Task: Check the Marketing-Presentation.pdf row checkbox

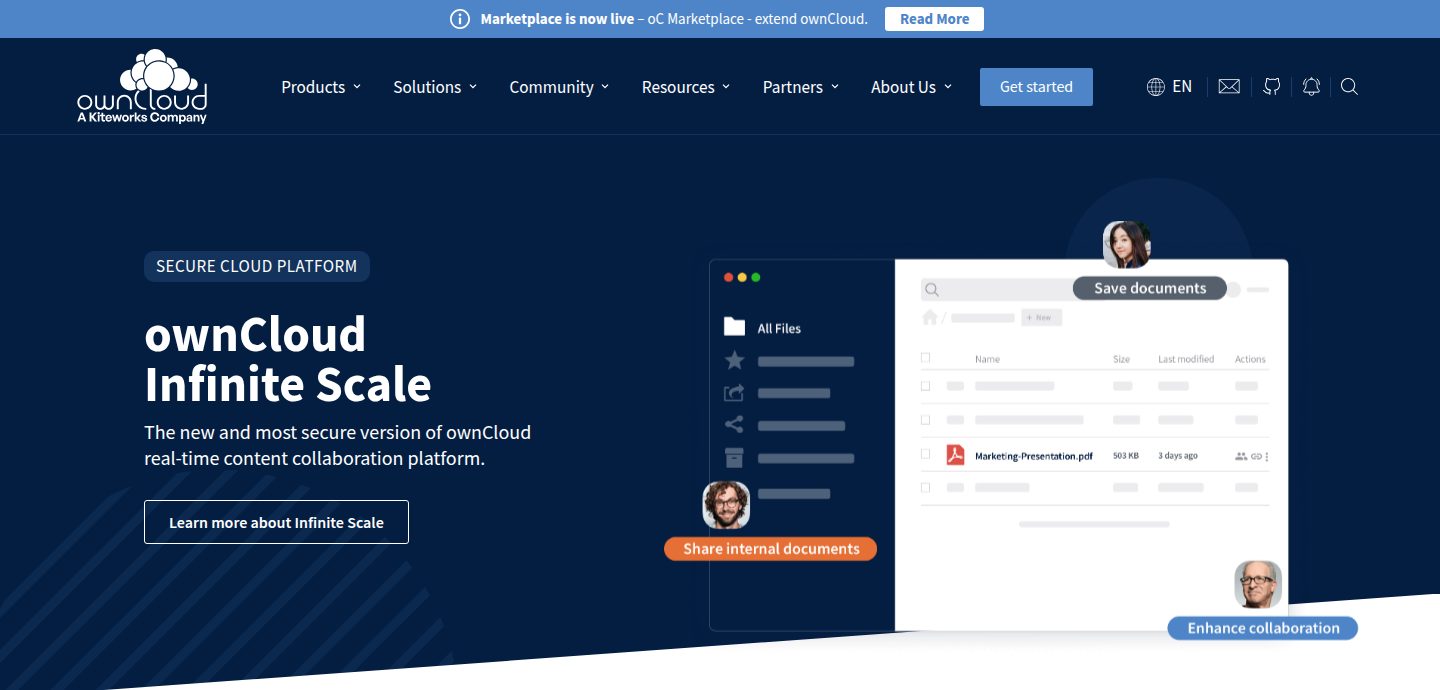Action: pyautogui.click(x=925, y=454)
